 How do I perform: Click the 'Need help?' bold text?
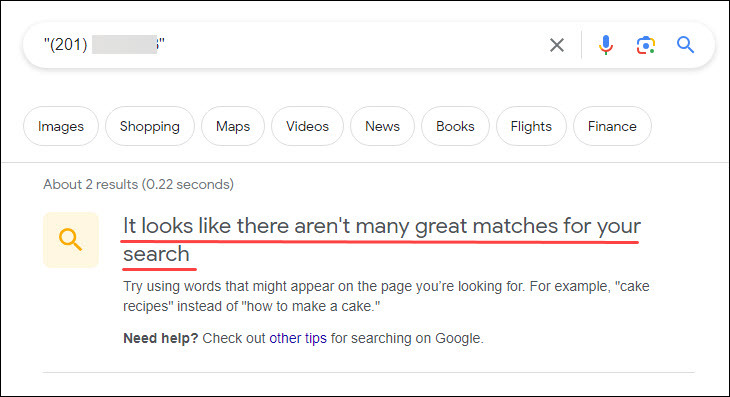[x=161, y=338]
